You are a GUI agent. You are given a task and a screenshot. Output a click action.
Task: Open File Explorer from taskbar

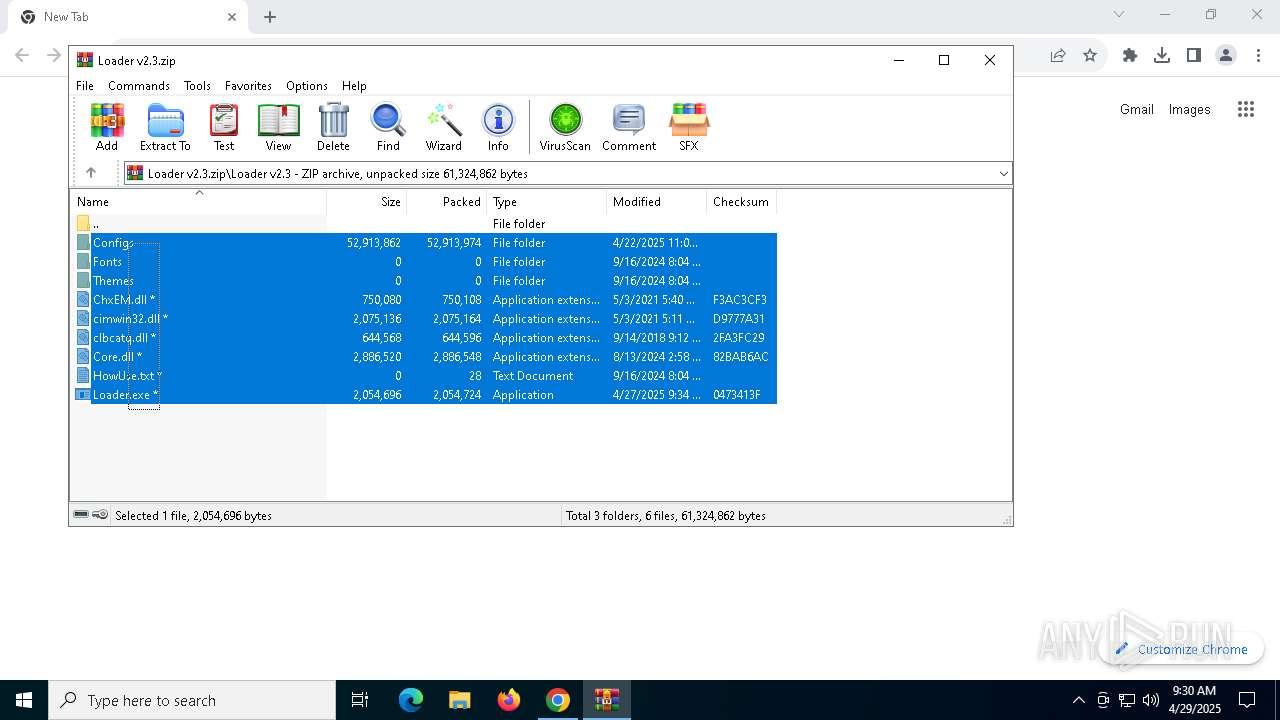tap(460, 700)
